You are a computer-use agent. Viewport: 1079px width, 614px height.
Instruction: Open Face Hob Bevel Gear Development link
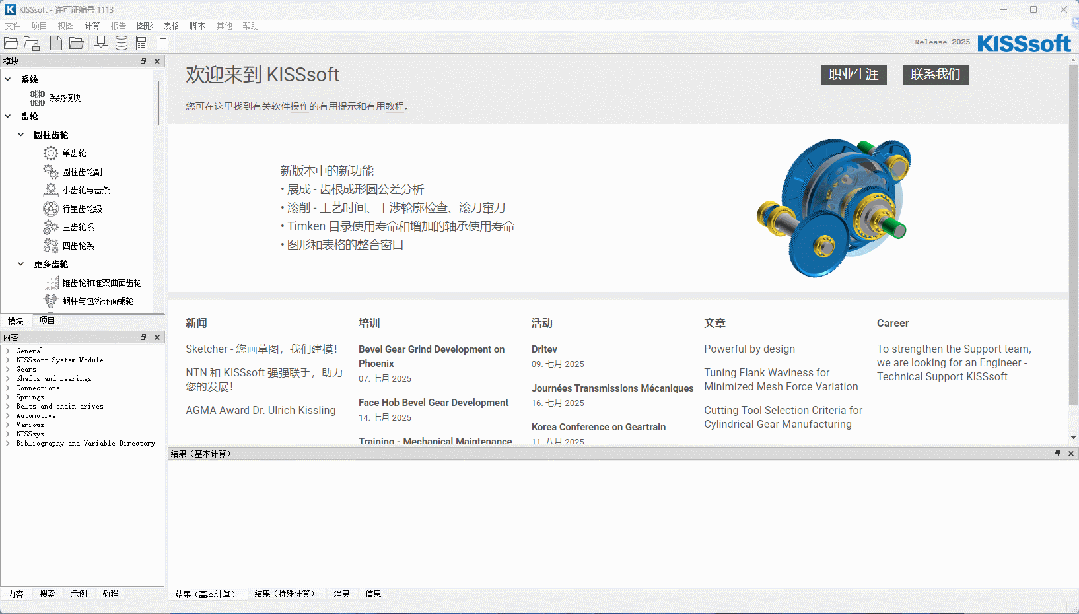coord(434,403)
